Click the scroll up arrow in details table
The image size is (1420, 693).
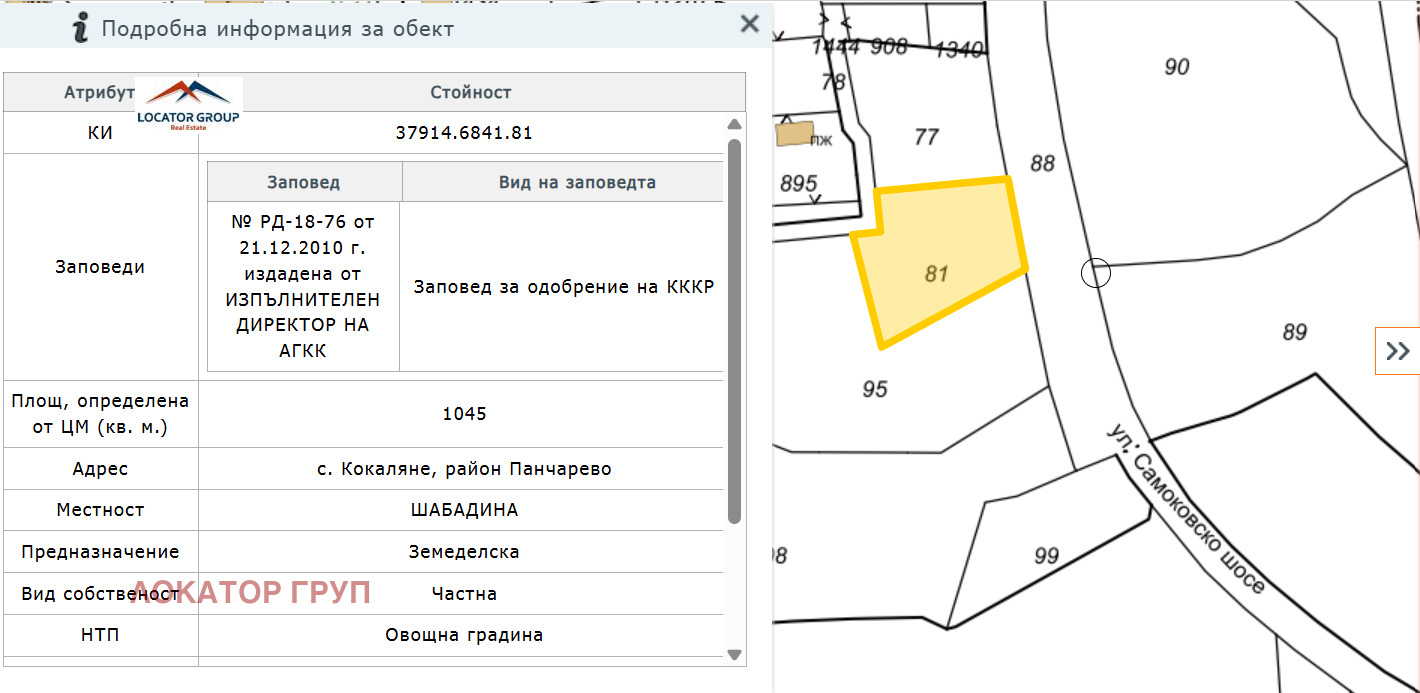click(x=734, y=124)
